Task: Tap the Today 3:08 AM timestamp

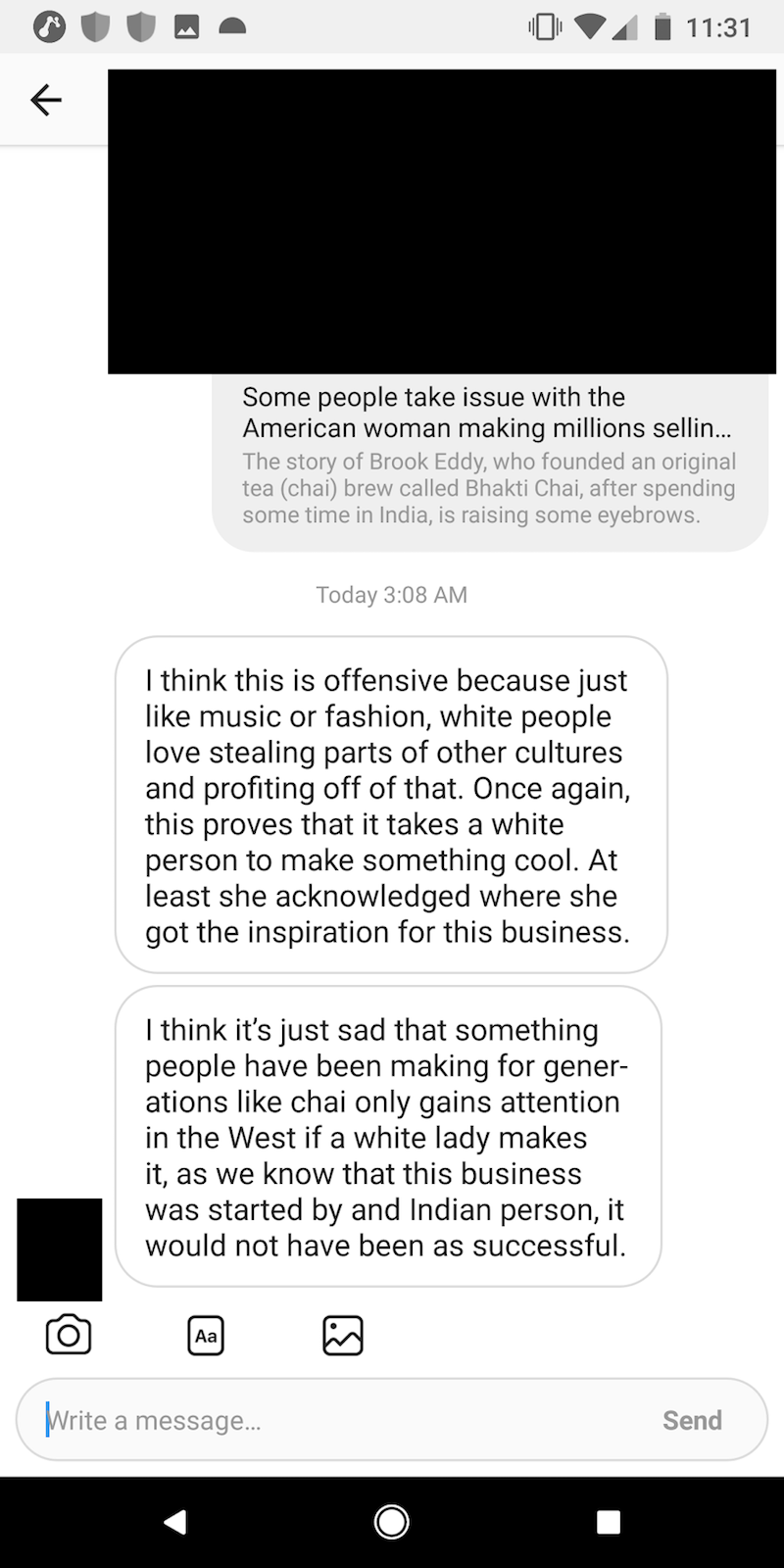Action: pos(391,595)
